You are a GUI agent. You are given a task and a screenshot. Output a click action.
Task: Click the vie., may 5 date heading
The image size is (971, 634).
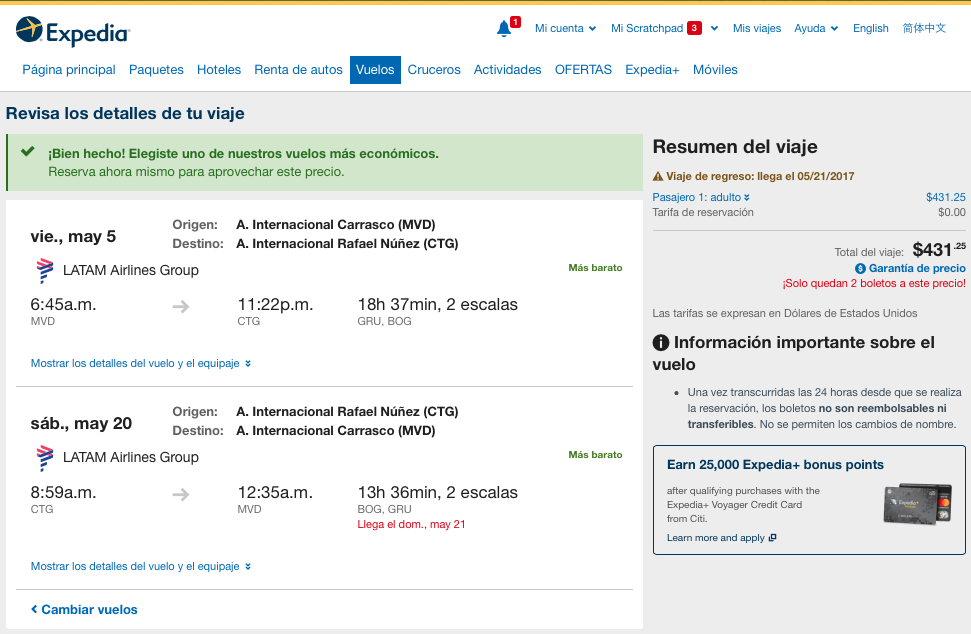(73, 237)
